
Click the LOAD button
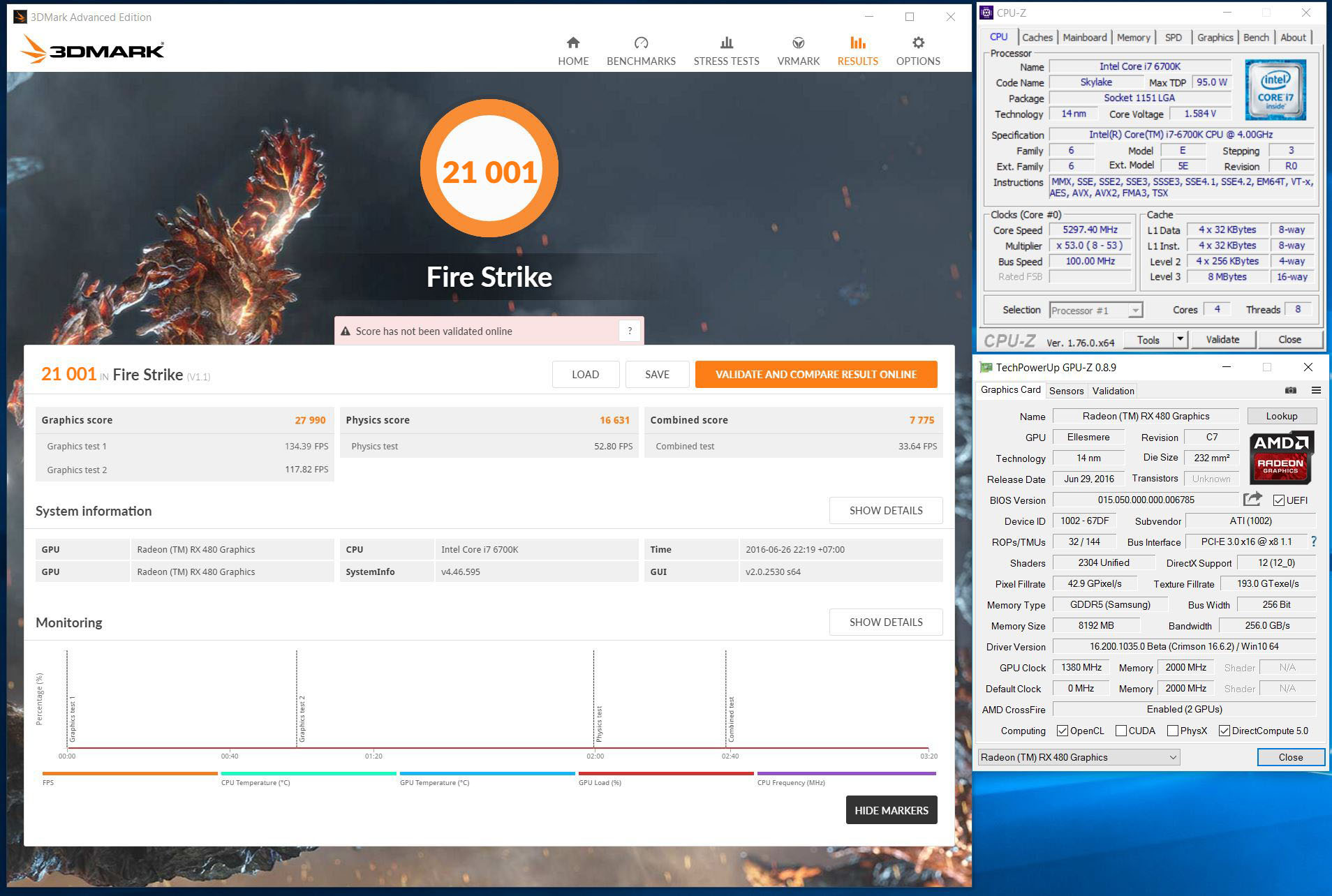coord(585,375)
